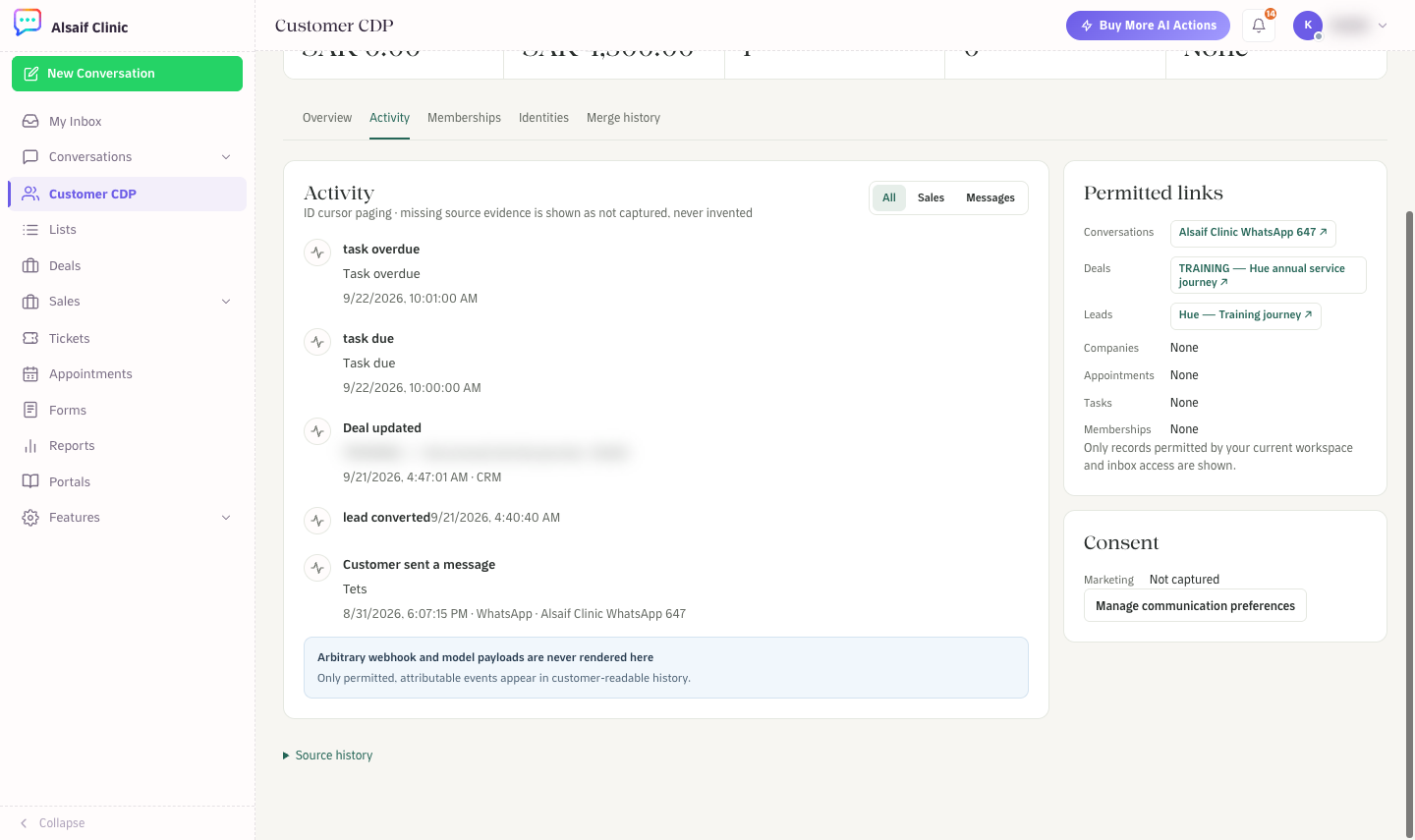Image resolution: width=1415 pixels, height=840 pixels.
Task: Start a New Conversation
Action: 127,74
